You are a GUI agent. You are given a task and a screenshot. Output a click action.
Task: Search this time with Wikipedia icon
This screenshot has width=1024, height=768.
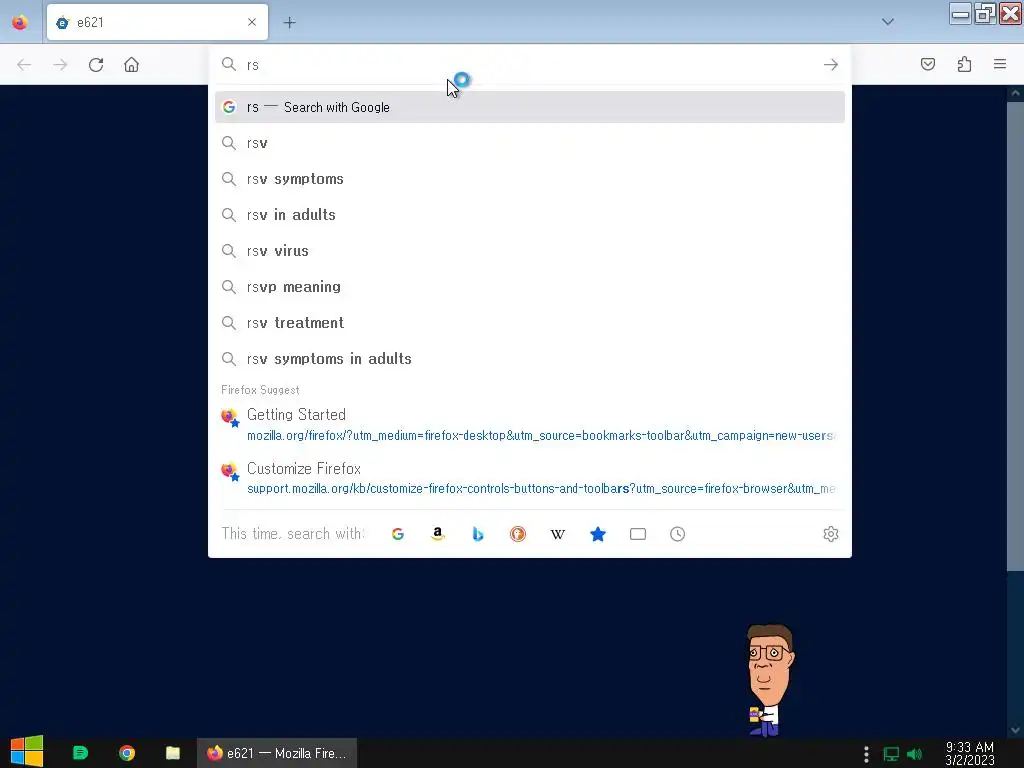point(558,534)
